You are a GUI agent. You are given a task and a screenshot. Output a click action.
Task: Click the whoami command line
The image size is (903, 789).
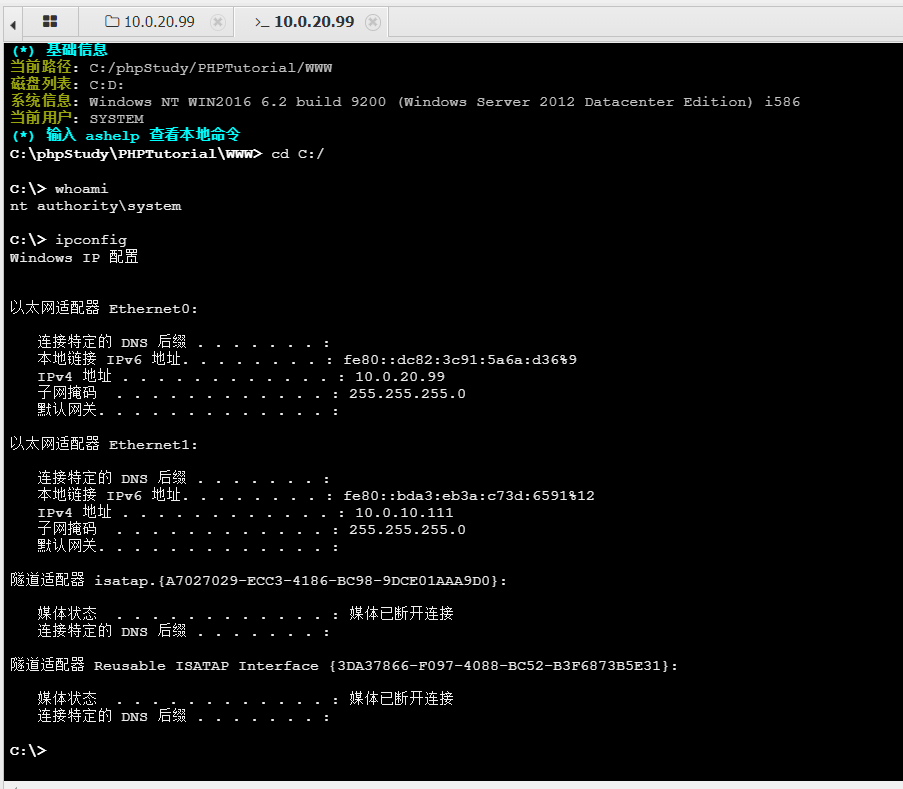coord(59,189)
